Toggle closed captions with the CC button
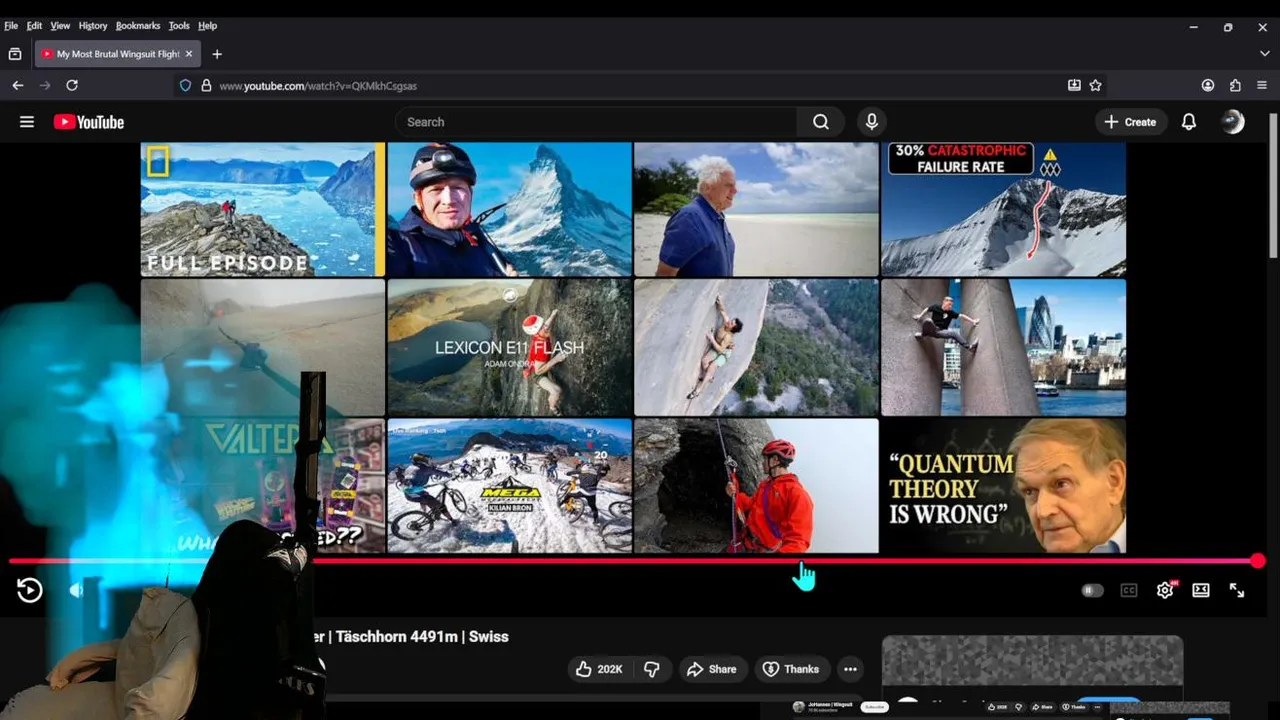Image resolution: width=1280 pixels, height=720 pixels. pyautogui.click(x=1129, y=590)
